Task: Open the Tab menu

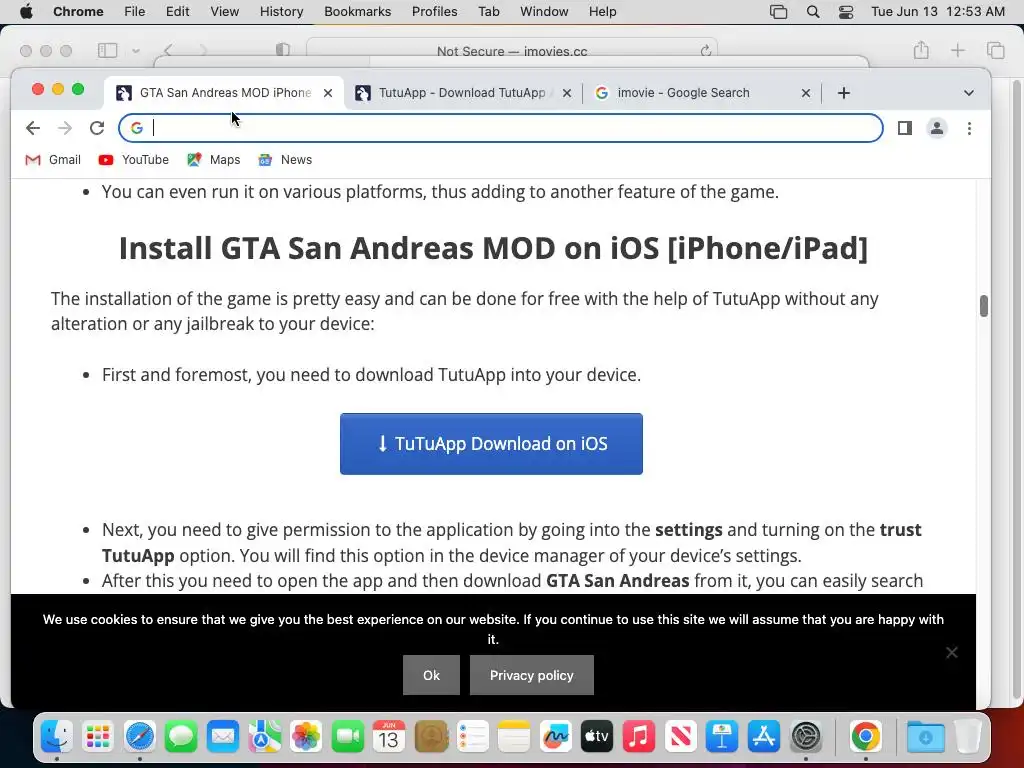Action: (x=488, y=12)
